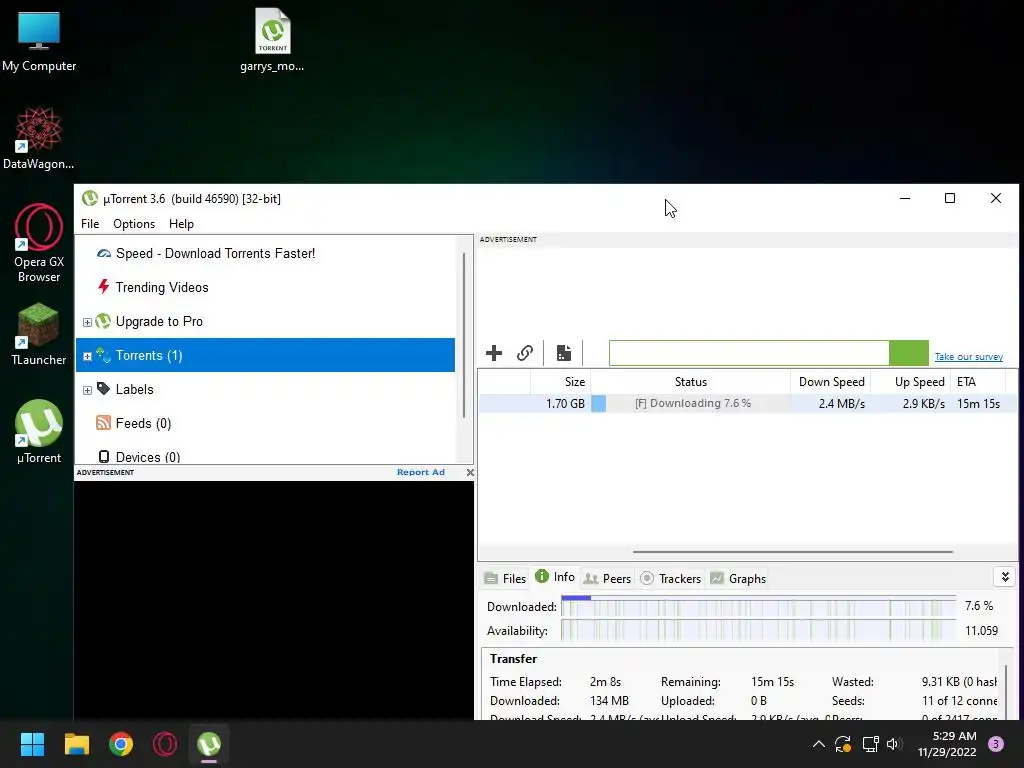
Task: Switch to the Trackers tab
Action: [671, 579]
